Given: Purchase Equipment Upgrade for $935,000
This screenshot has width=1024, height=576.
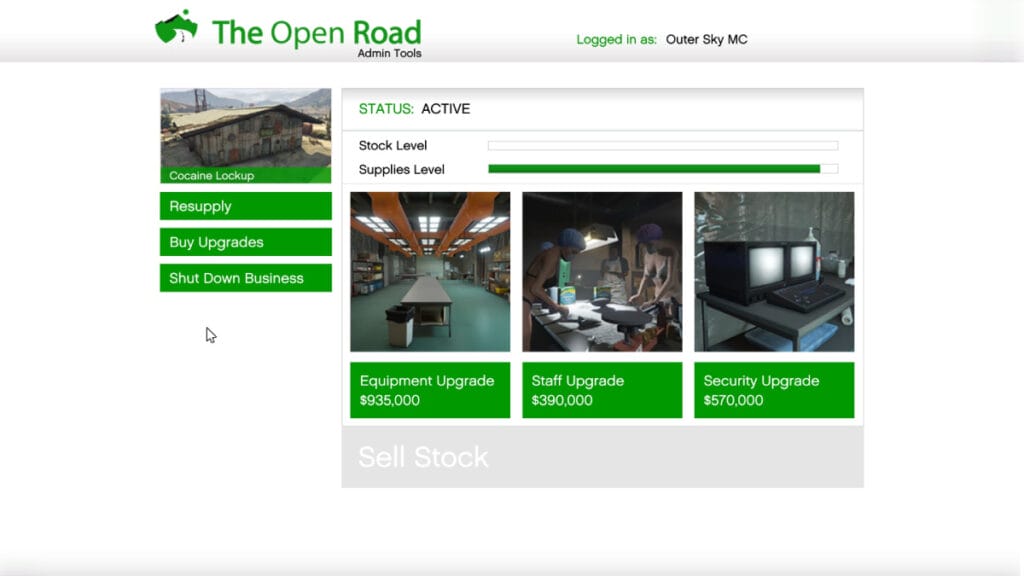Looking at the screenshot, I should [x=430, y=390].
